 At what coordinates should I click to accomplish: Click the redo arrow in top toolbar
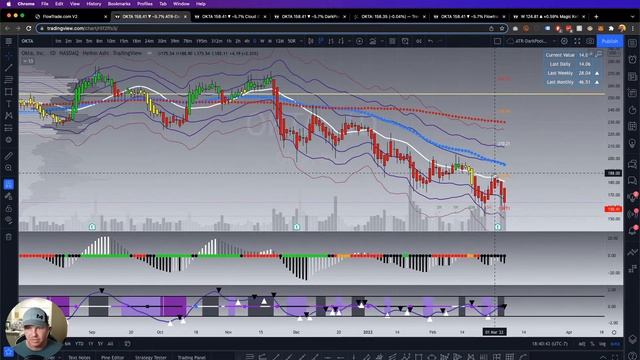(441, 41)
